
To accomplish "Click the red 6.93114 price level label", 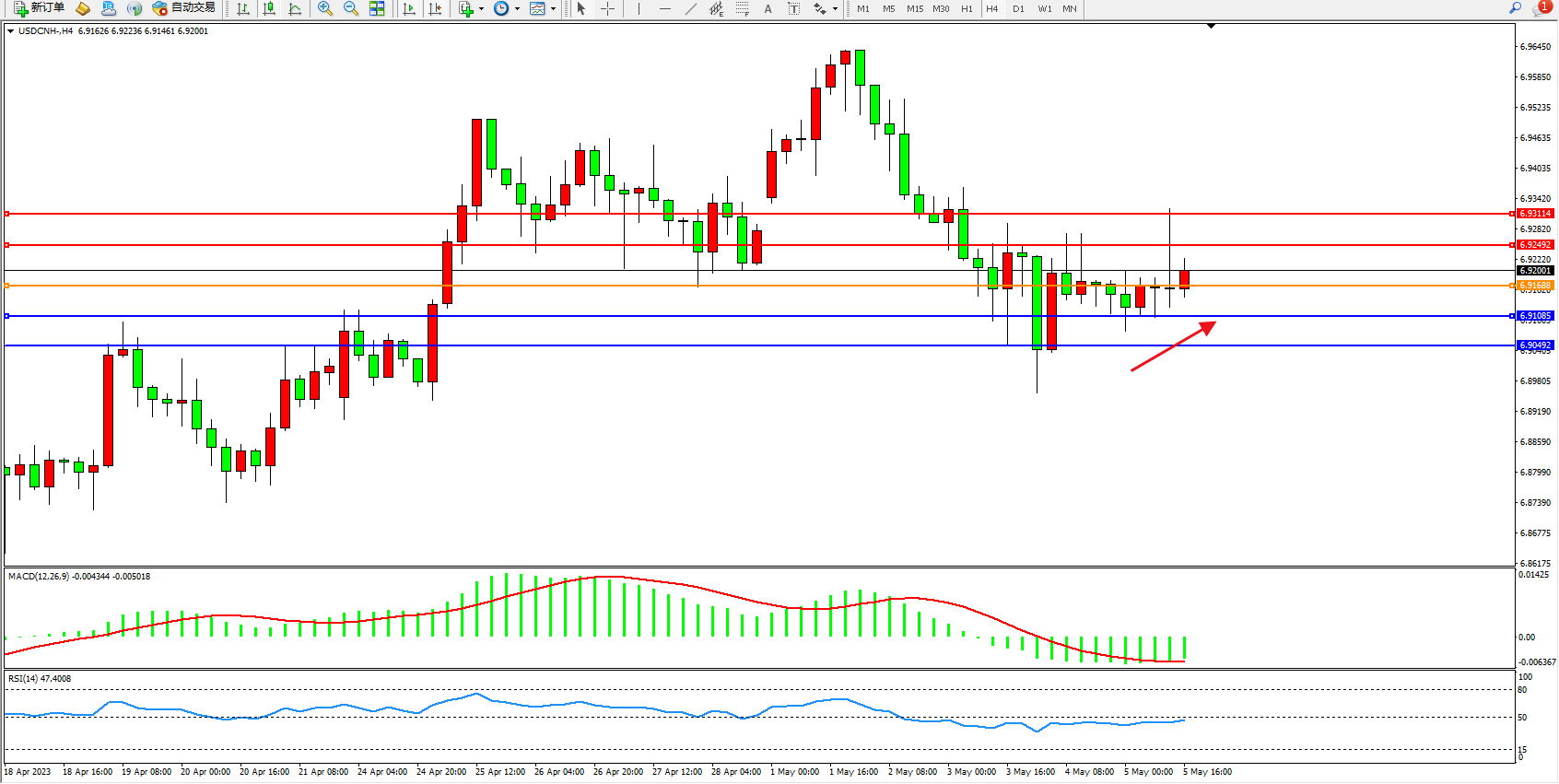I will (1535, 214).
